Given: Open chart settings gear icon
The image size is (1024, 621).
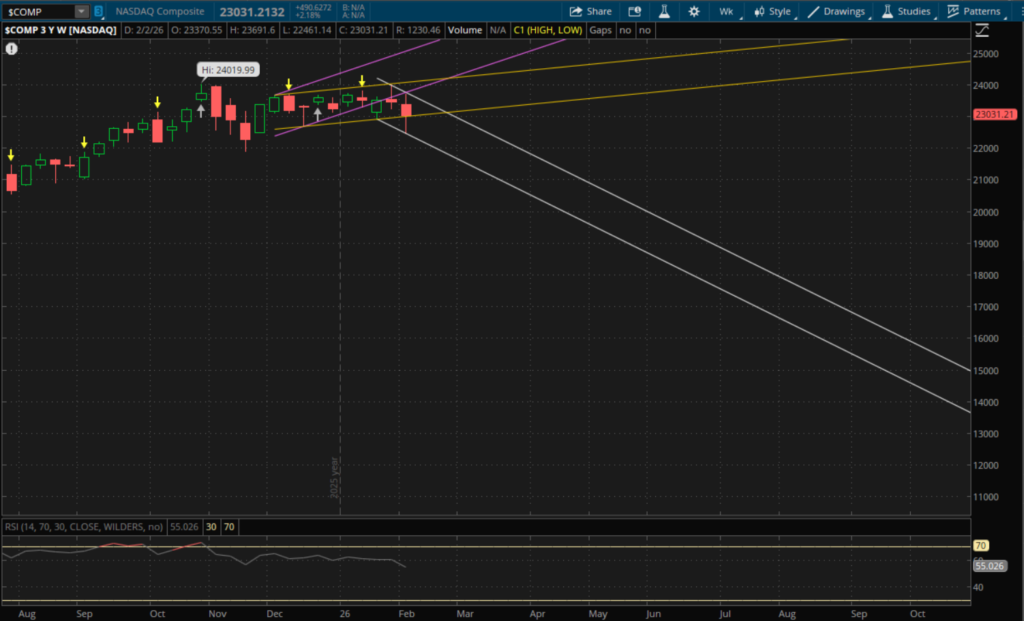Looking at the screenshot, I should (694, 11).
